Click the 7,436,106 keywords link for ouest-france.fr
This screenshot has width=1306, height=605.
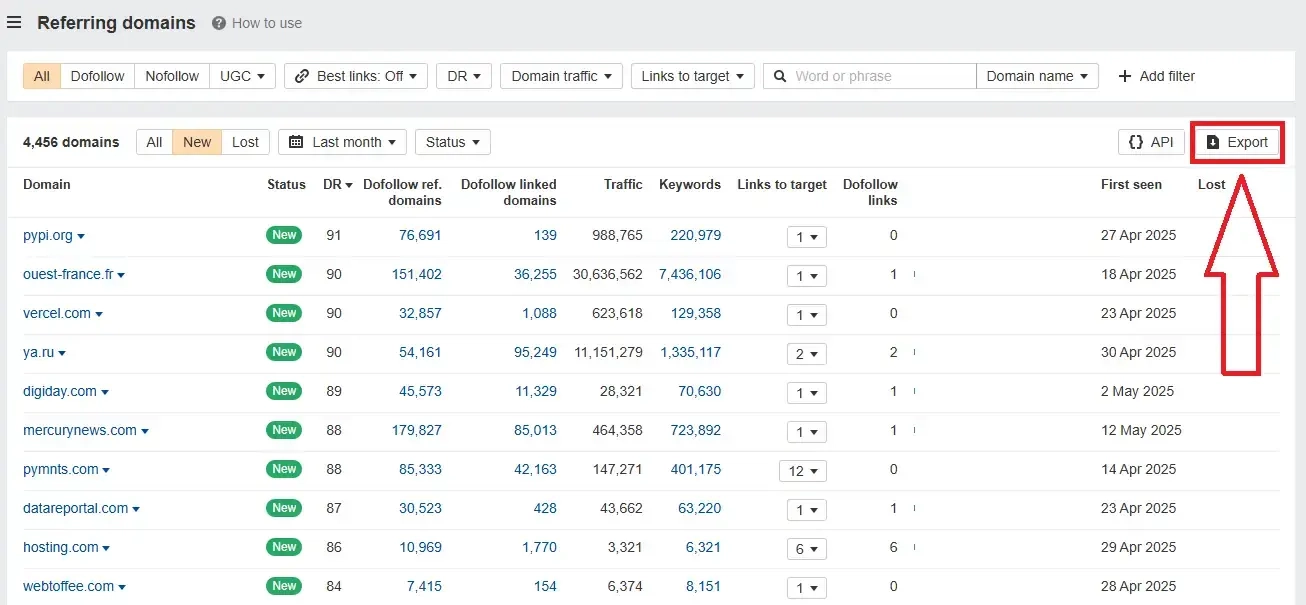click(689, 274)
